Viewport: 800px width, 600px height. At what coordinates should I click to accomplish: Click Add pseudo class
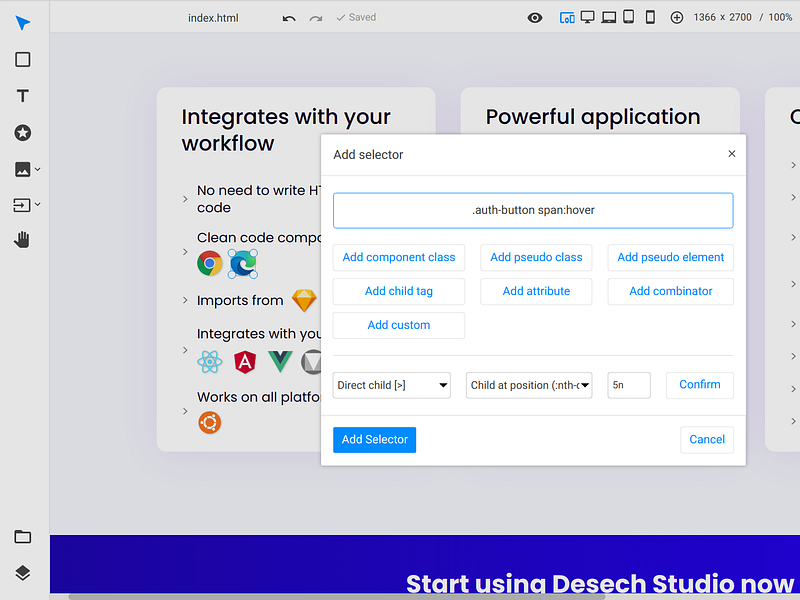click(536, 257)
